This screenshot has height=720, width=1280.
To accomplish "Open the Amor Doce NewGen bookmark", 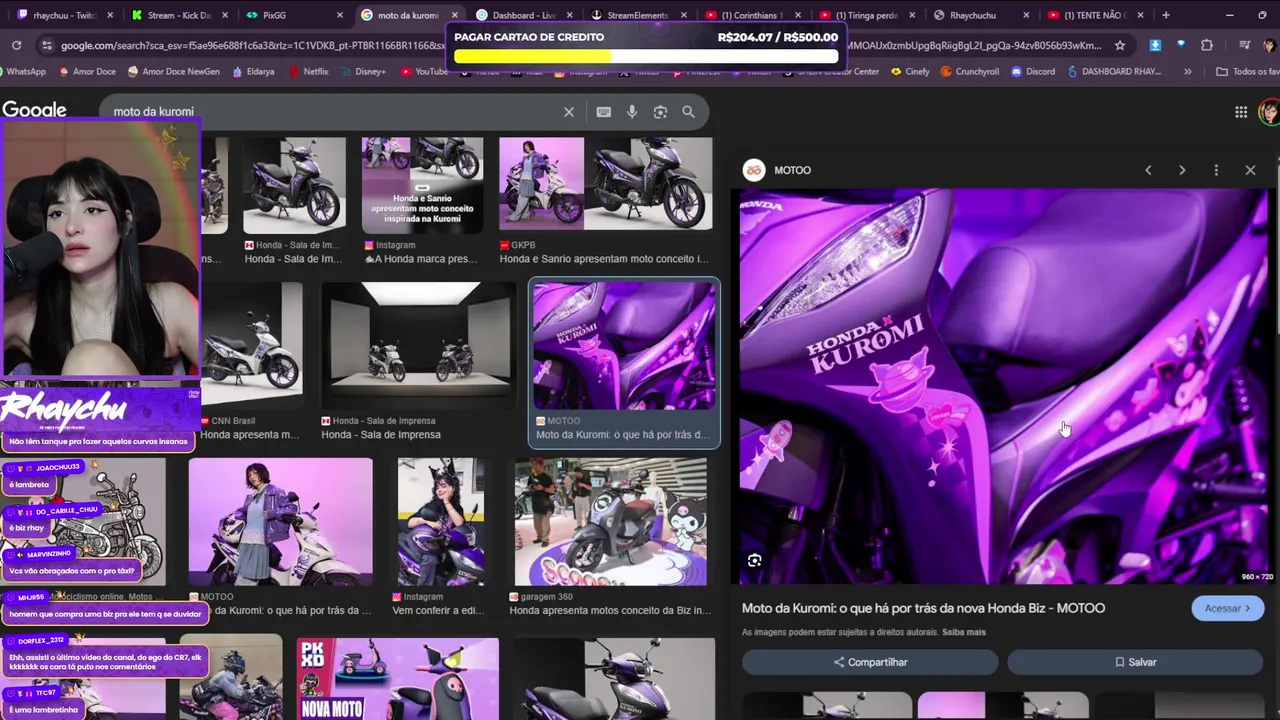I will click(x=173, y=71).
